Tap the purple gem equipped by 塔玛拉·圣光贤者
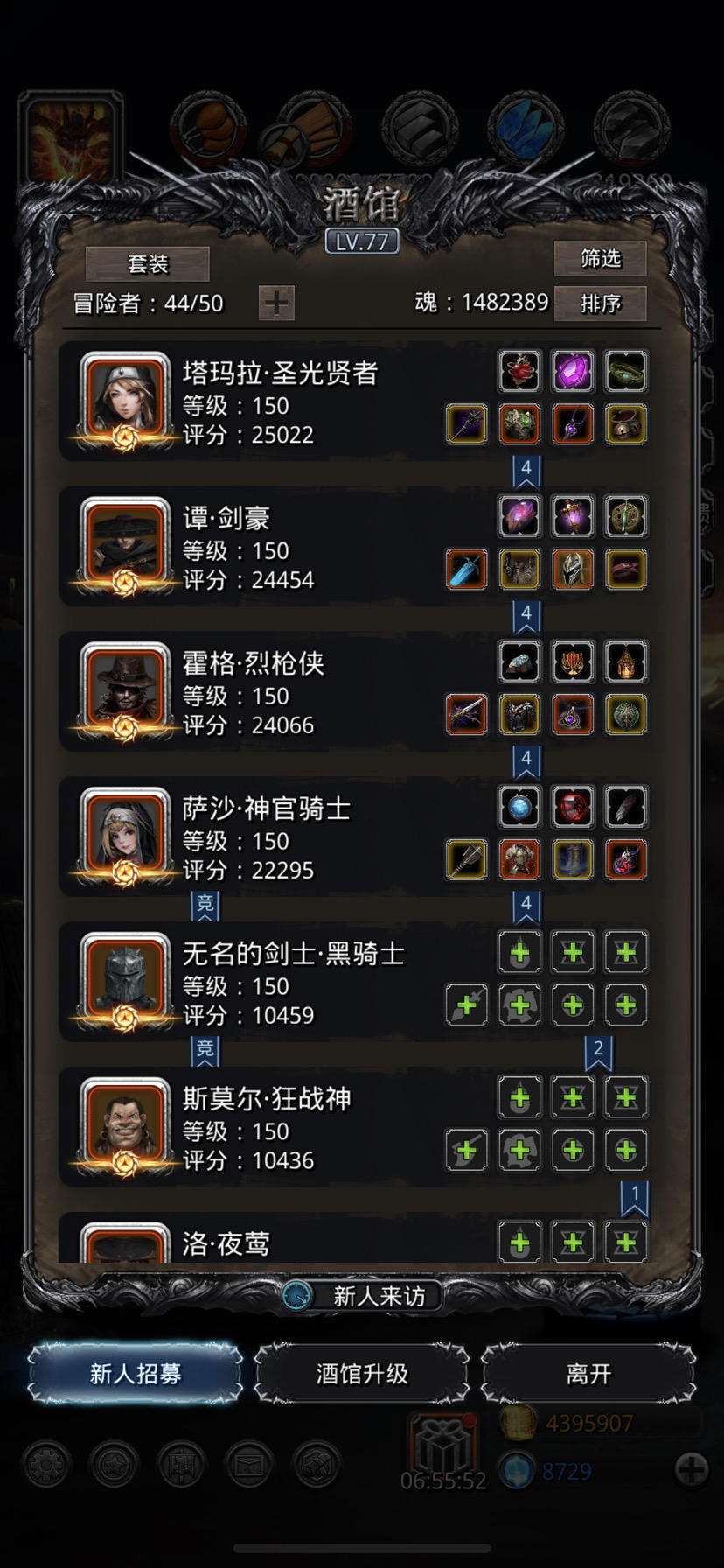 click(x=573, y=372)
